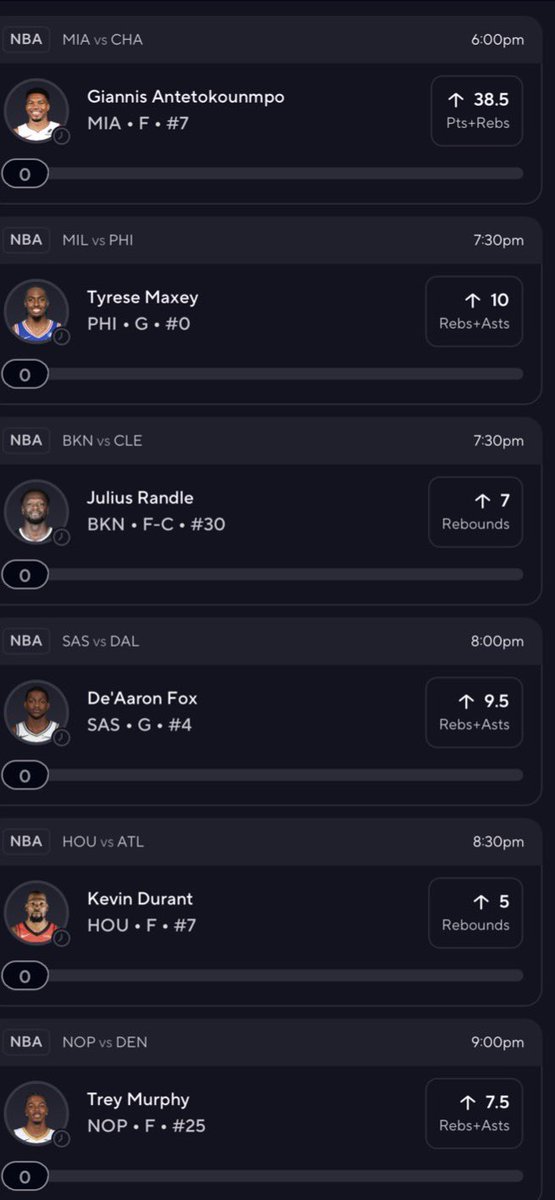555x1200 pixels.
Task: Click the clock icon on Giannis Antetokounmpo's avatar
Action: click(x=61, y=136)
